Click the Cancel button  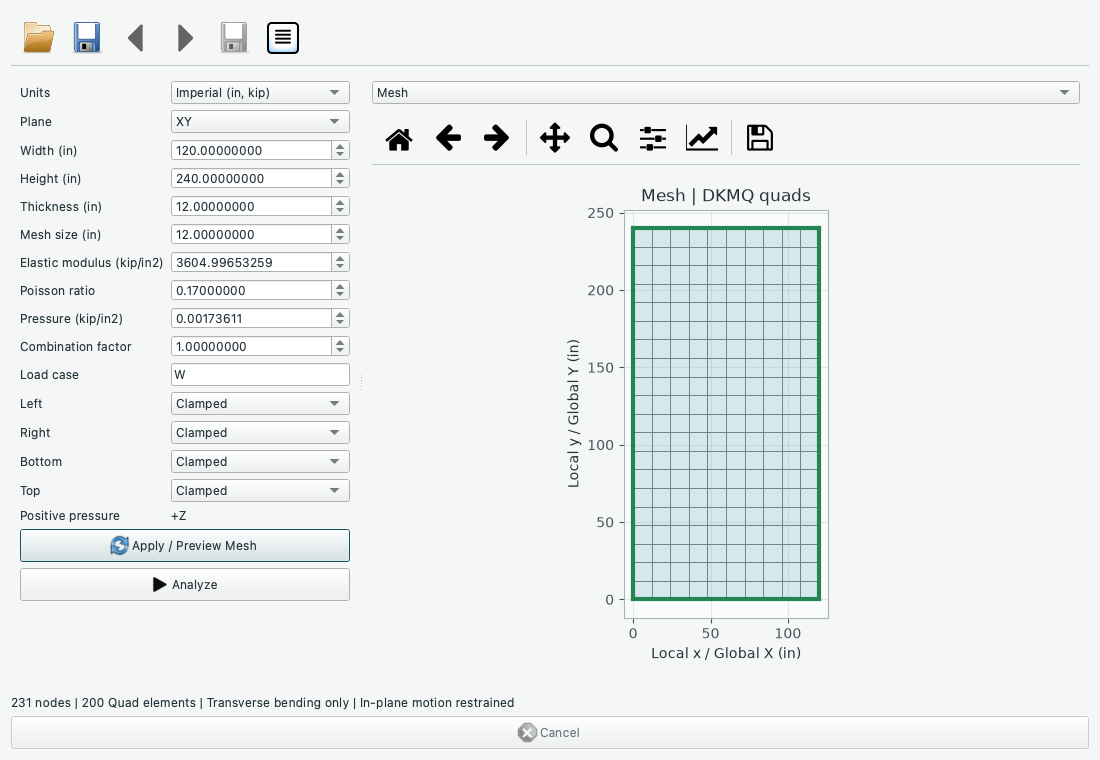[x=550, y=733]
